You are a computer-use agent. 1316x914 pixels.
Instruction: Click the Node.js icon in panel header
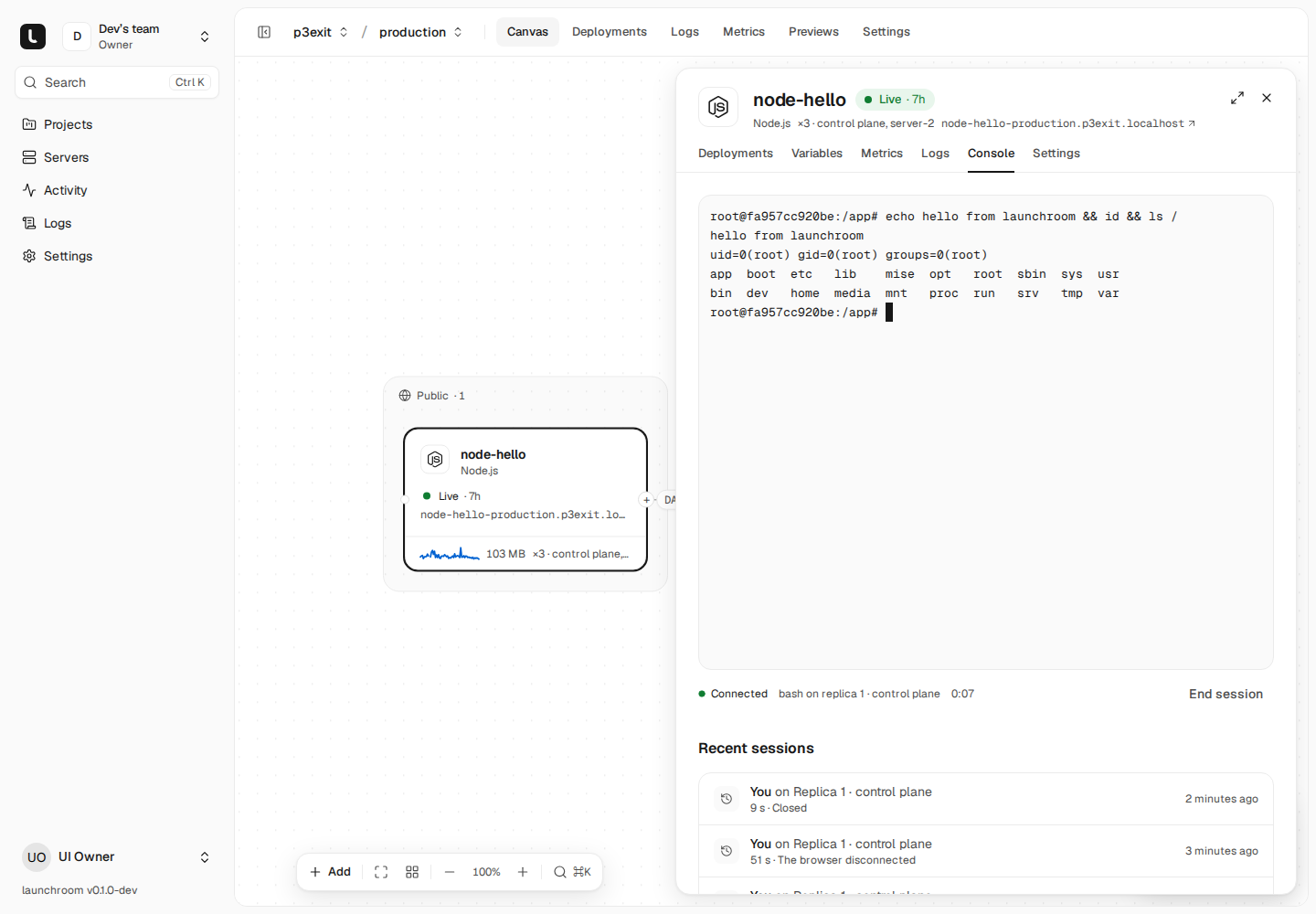tap(718, 107)
